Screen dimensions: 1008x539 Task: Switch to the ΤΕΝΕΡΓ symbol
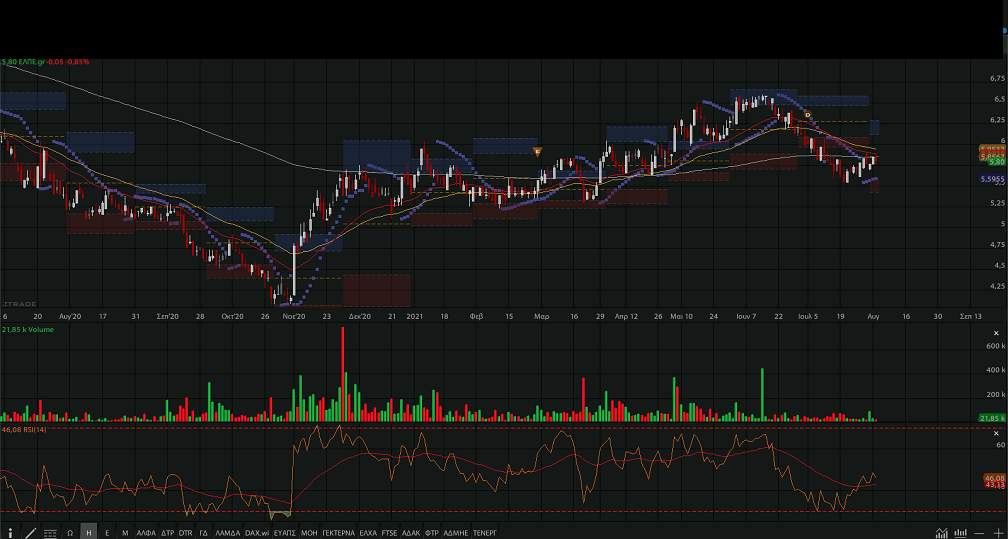coord(485,533)
